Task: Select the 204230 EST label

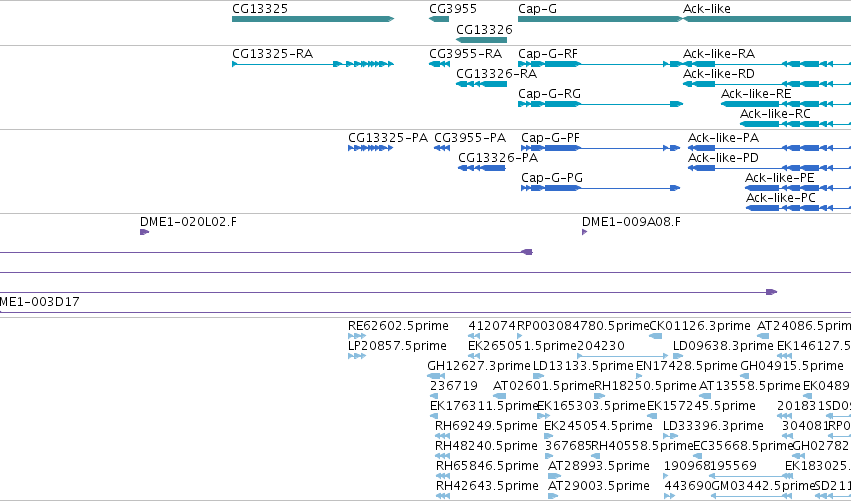Action: pos(601,346)
